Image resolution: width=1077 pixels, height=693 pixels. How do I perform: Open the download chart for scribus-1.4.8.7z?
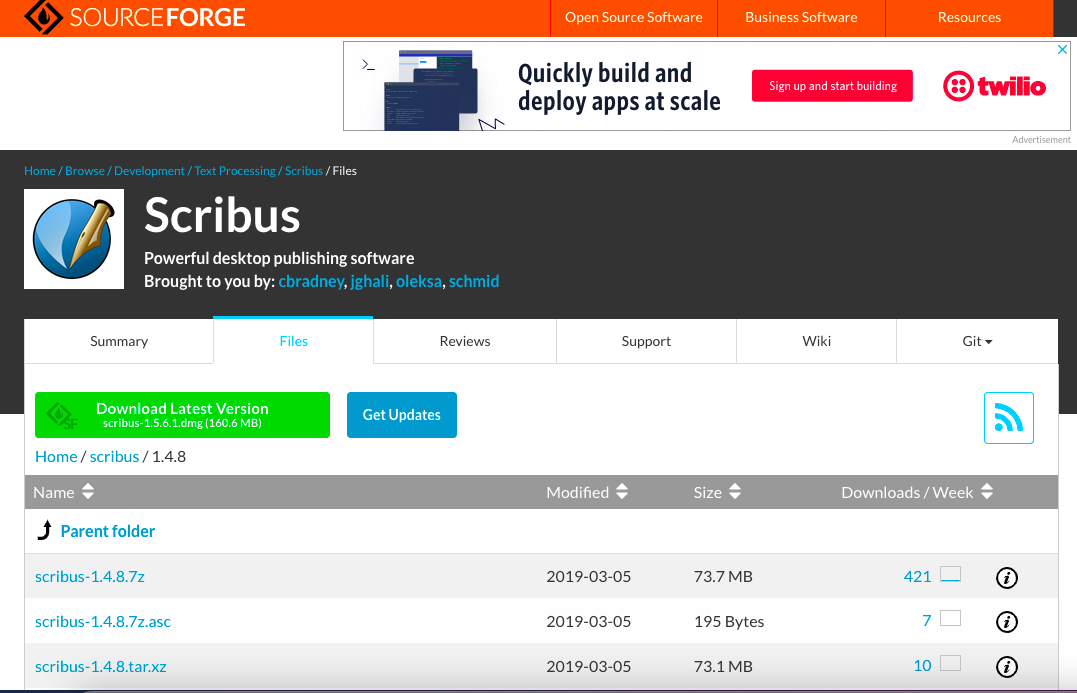point(951,574)
